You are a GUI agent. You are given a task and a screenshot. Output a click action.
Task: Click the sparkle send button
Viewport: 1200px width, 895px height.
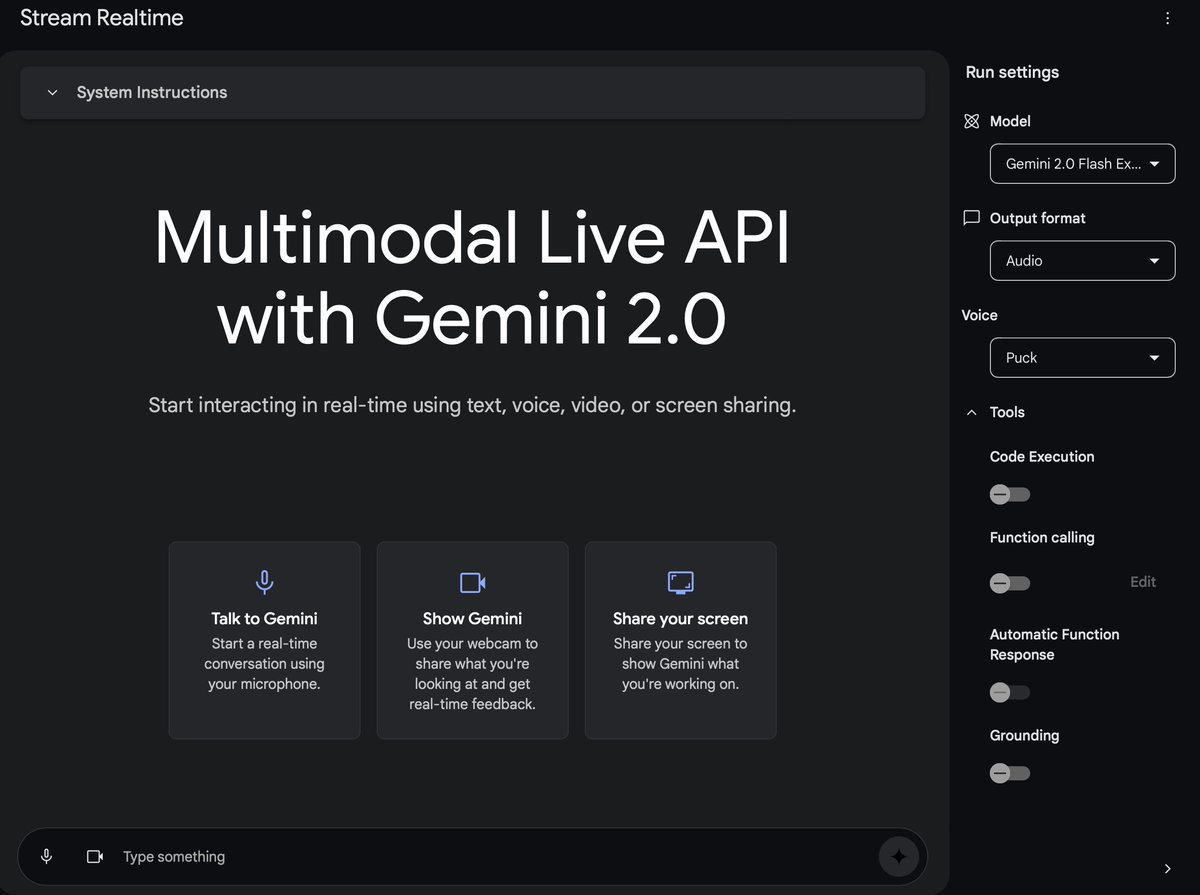click(x=898, y=857)
